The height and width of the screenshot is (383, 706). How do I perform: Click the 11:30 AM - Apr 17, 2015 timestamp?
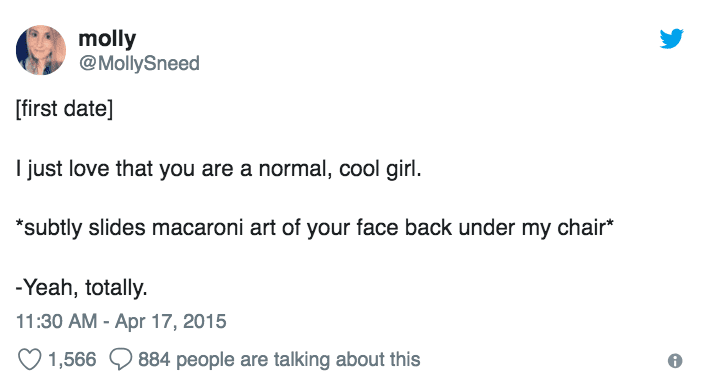(121, 321)
